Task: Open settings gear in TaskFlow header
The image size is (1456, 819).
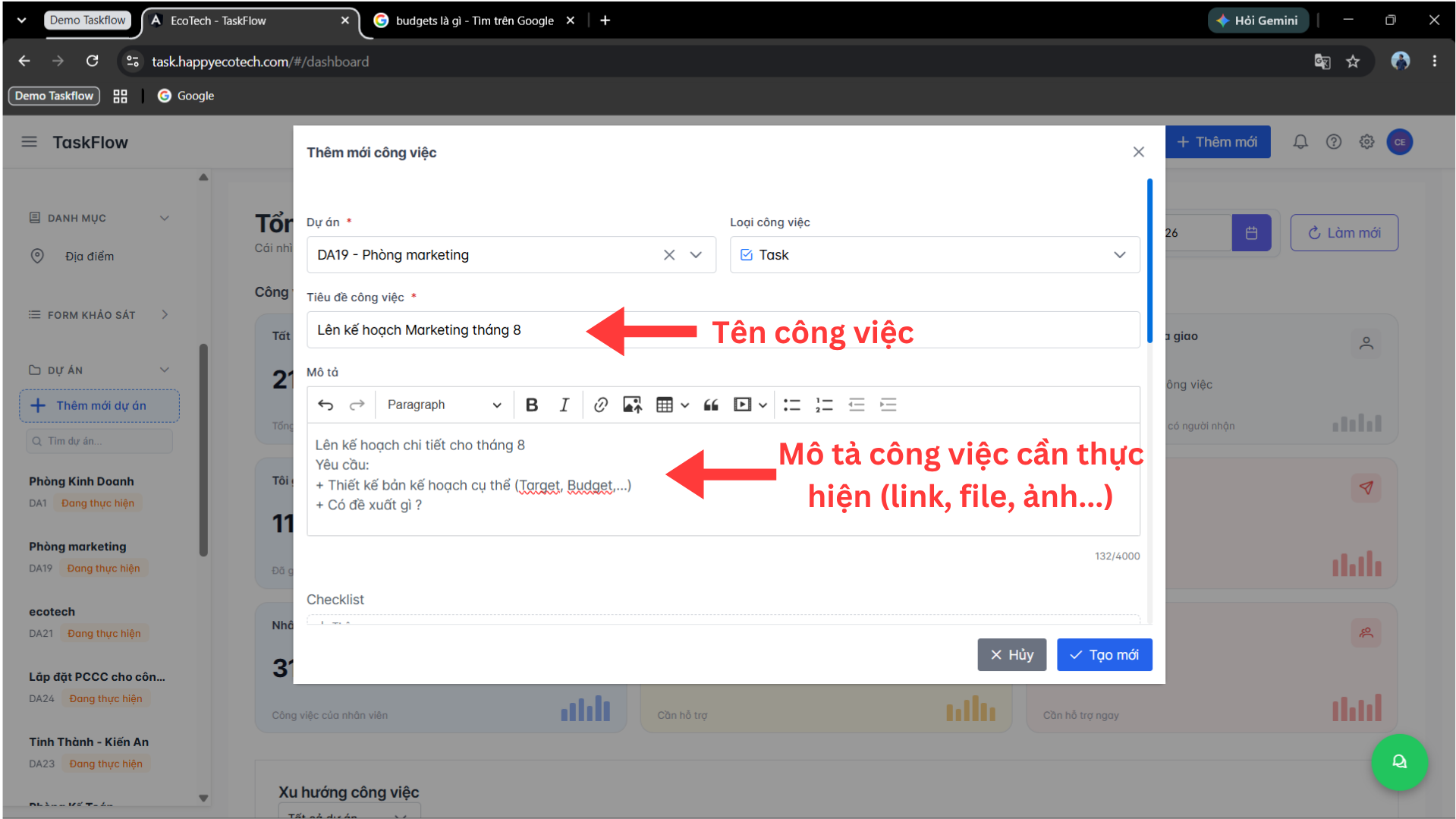Action: (x=1366, y=142)
